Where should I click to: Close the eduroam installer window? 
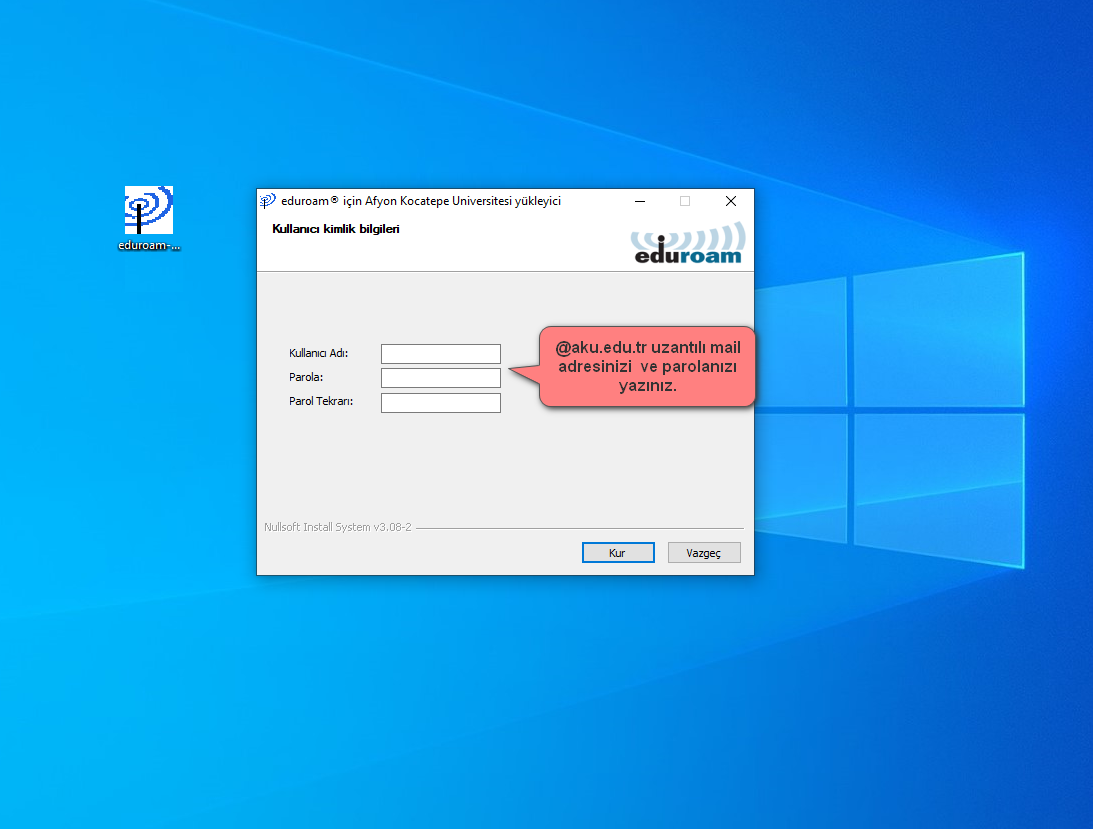tap(730, 201)
